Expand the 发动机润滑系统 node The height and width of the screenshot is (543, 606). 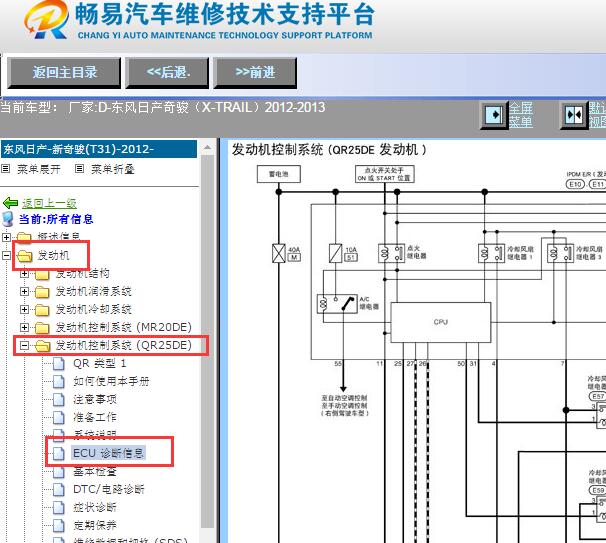coord(24,291)
